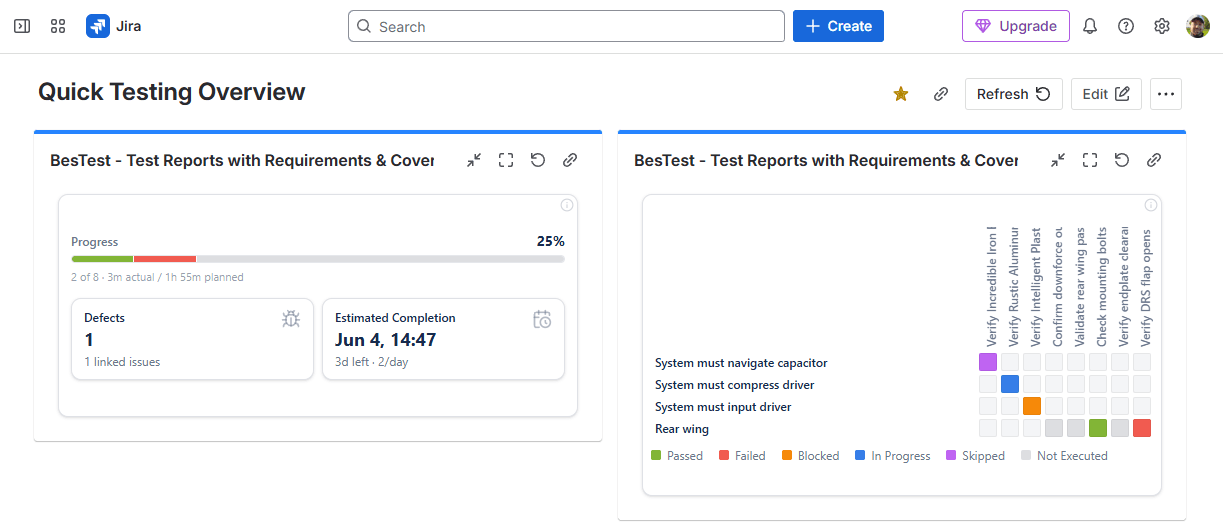Open the app switcher grid icon
This screenshot has width=1223, height=528.
[x=58, y=26]
